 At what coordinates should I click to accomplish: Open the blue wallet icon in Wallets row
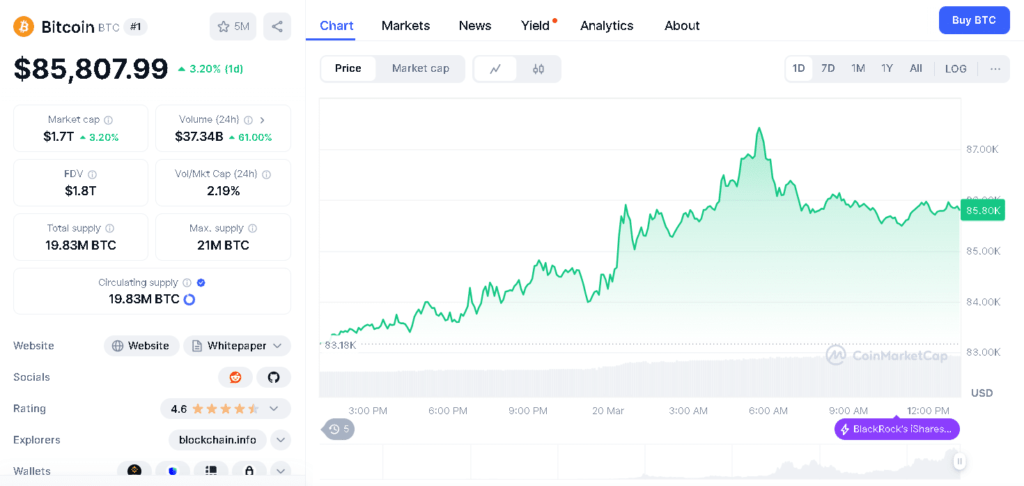pos(173,470)
